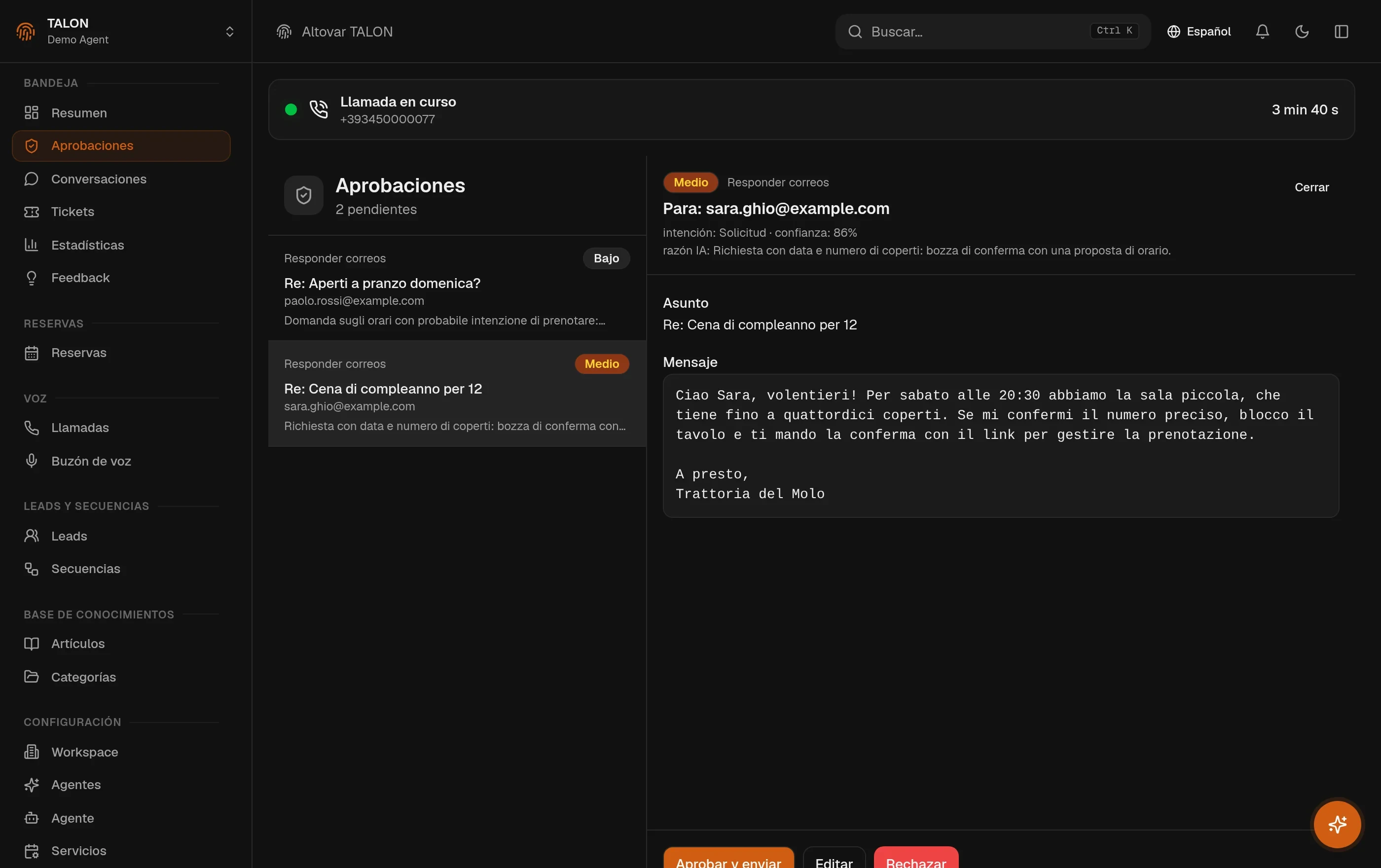Open notifications bell icon
This screenshot has width=1381, height=868.
tap(1262, 32)
